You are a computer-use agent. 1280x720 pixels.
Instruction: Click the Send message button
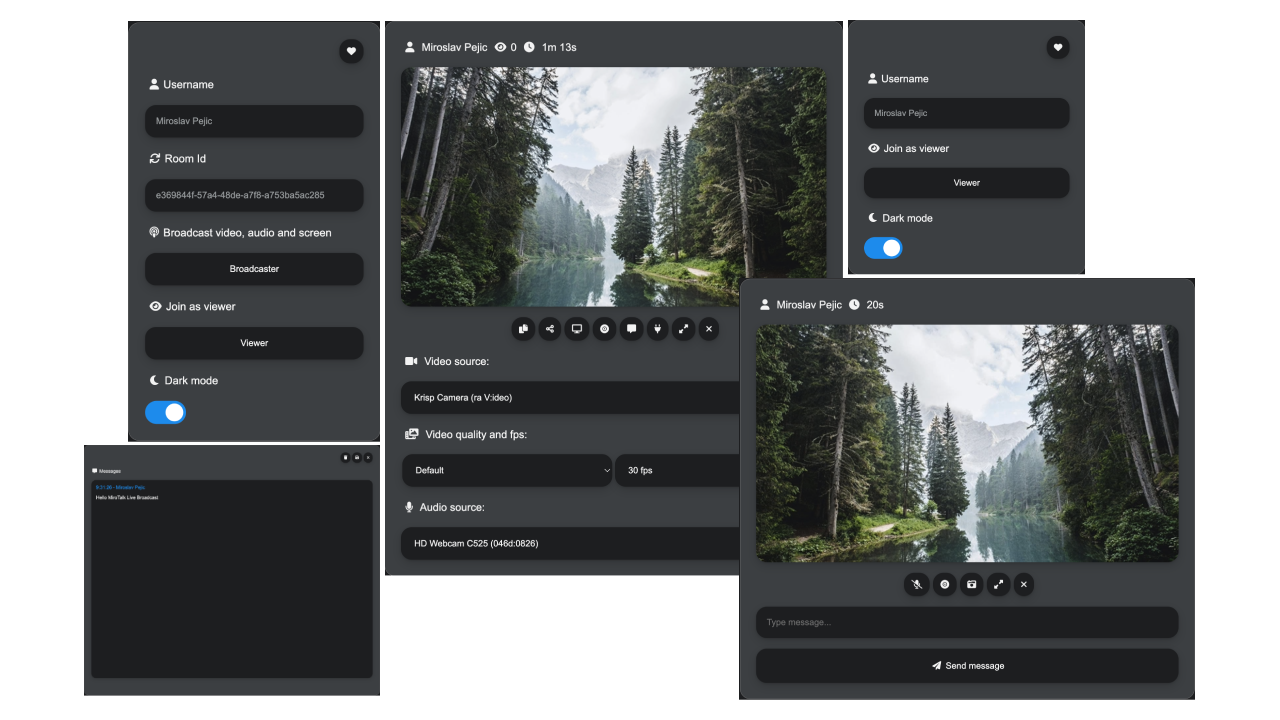[x=966, y=665]
